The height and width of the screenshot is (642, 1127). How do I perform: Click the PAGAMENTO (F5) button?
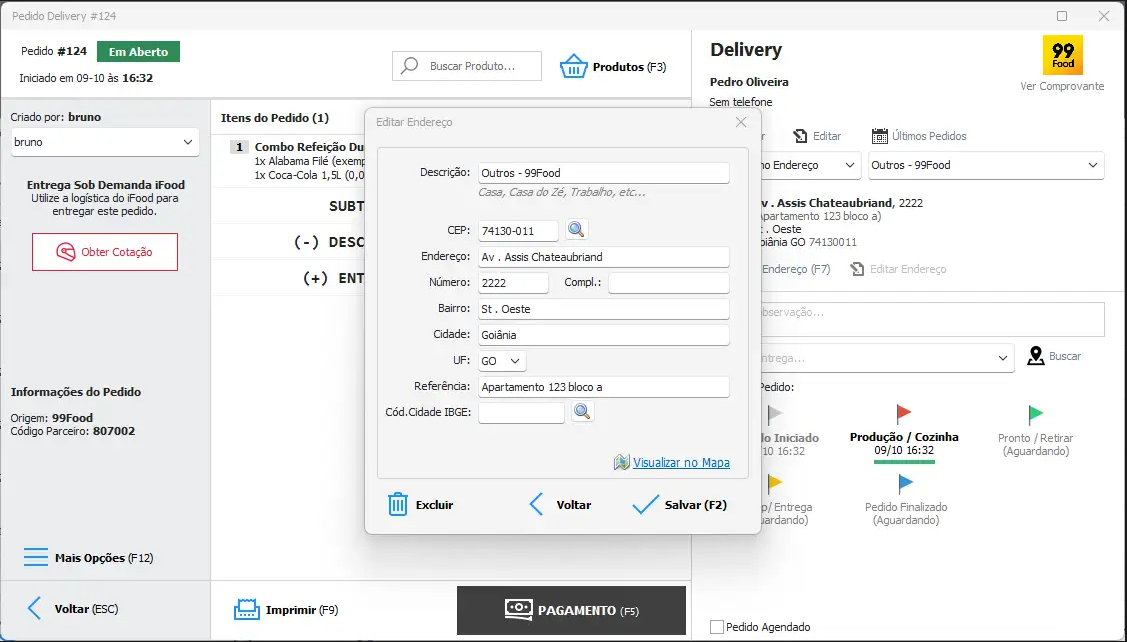(571, 610)
